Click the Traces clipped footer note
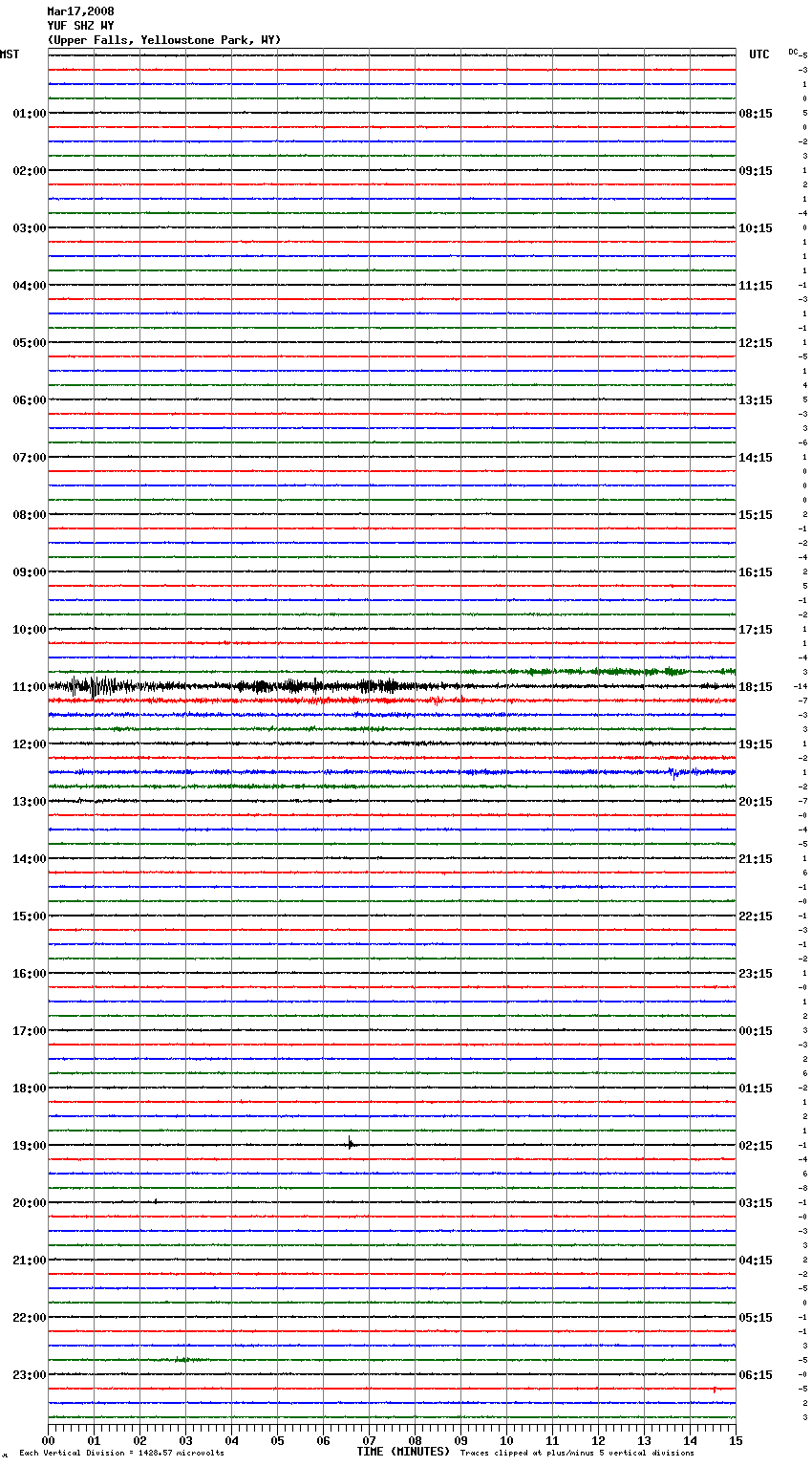This screenshot has width=812, height=1466. click(577, 1454)
